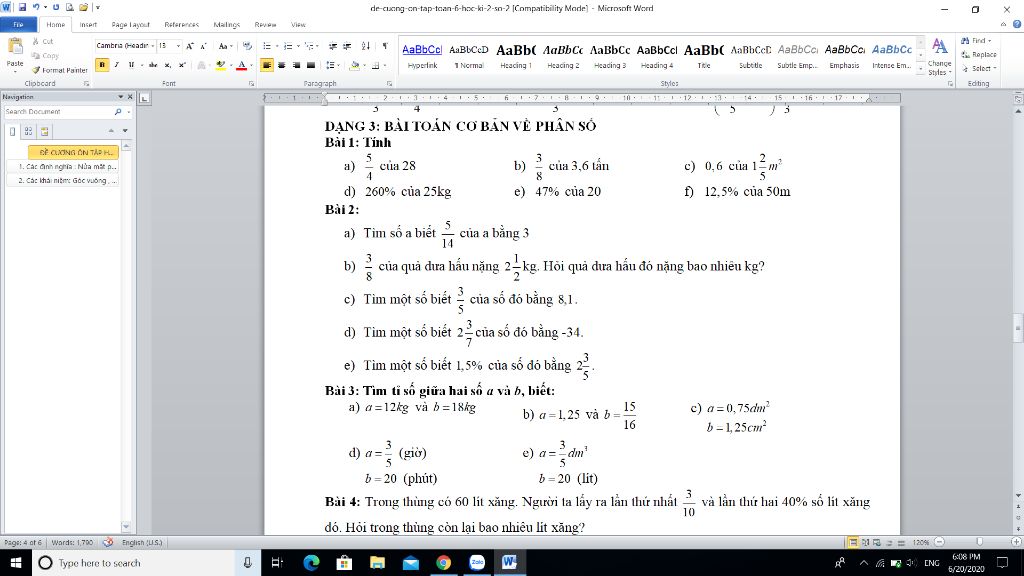Click the zoom slider handle
This screenshot has height=576, width=1024.
coord(979,542)
